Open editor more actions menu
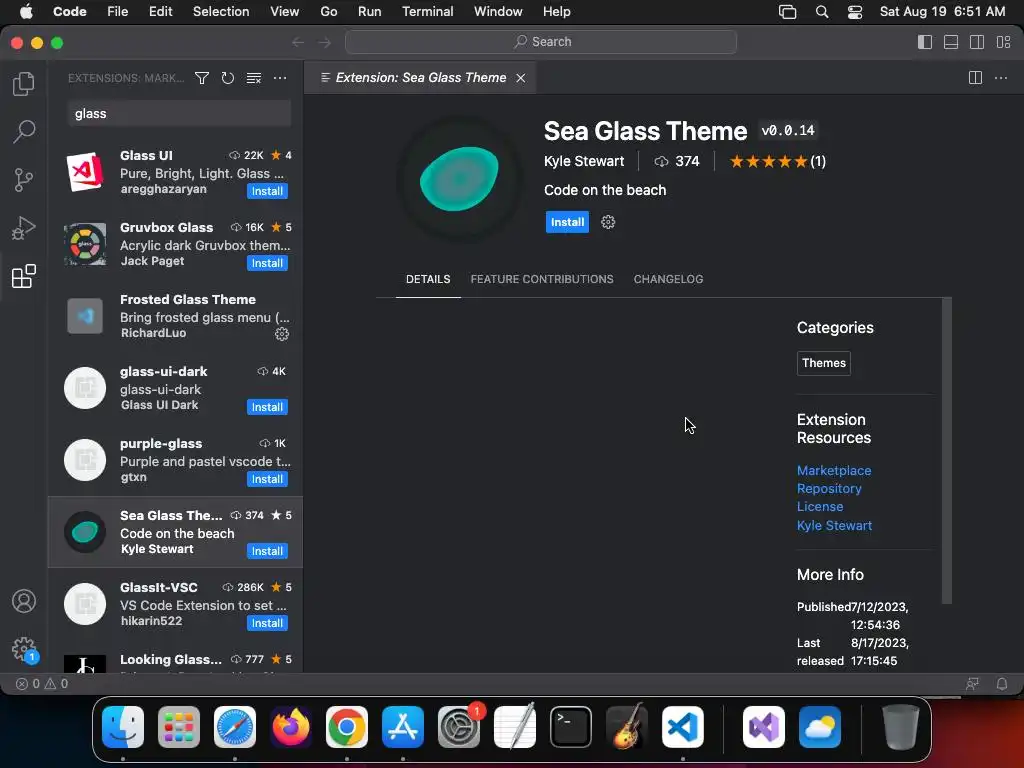Image resolution: width=1024 pixels, height=768 pixels. click(1000, 78)
